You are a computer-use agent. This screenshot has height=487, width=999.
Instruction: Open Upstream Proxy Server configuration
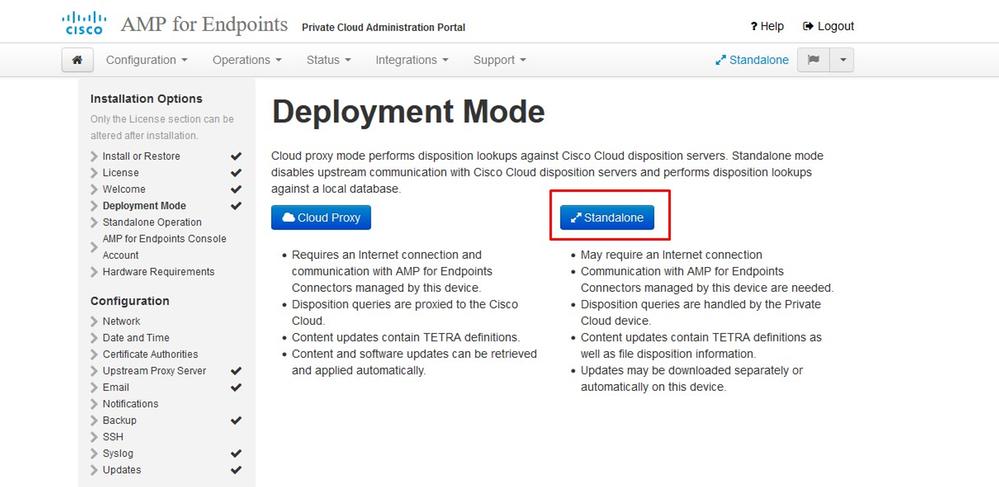(154, 371)
